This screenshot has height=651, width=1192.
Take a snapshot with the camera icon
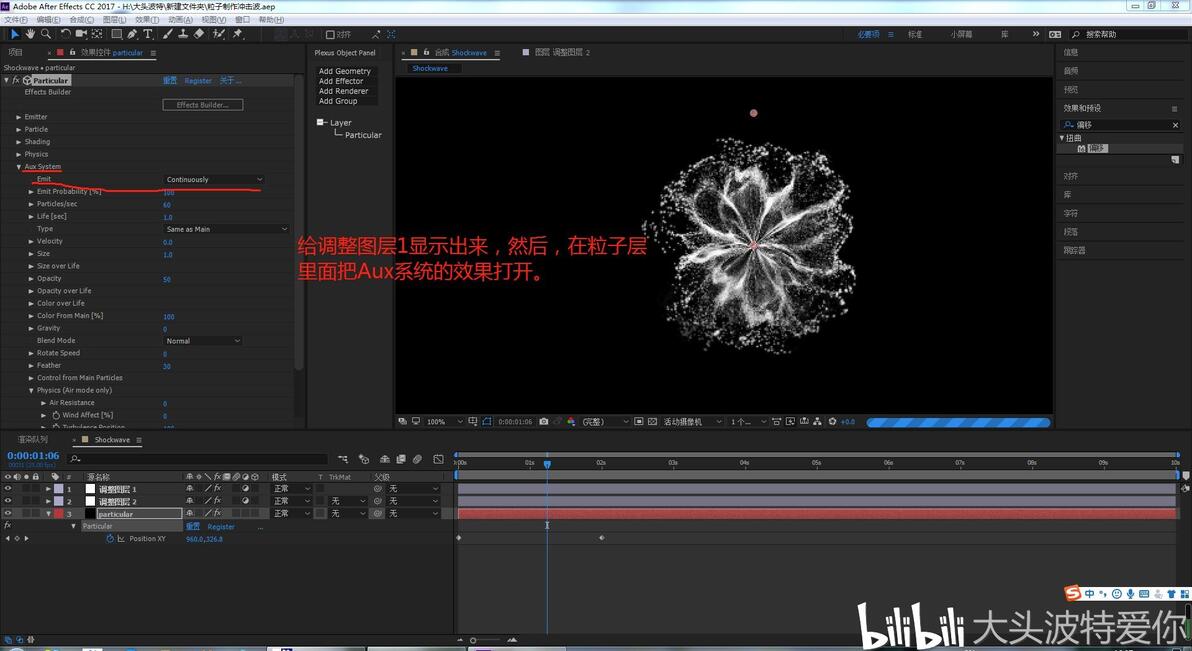click(x=544, y=421)
